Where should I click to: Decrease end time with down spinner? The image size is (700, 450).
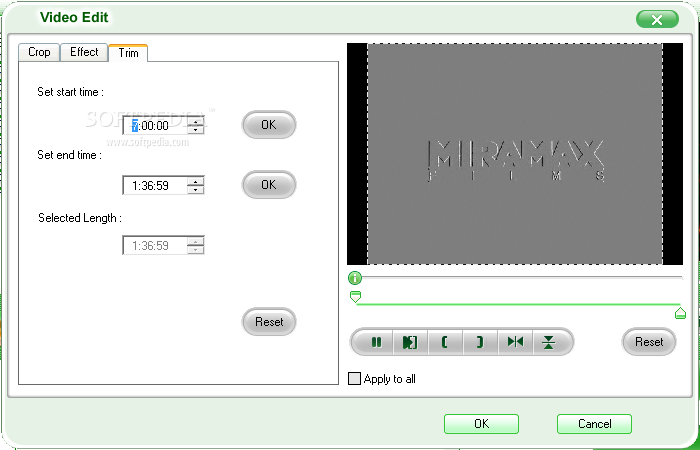(x=196, y=190)
